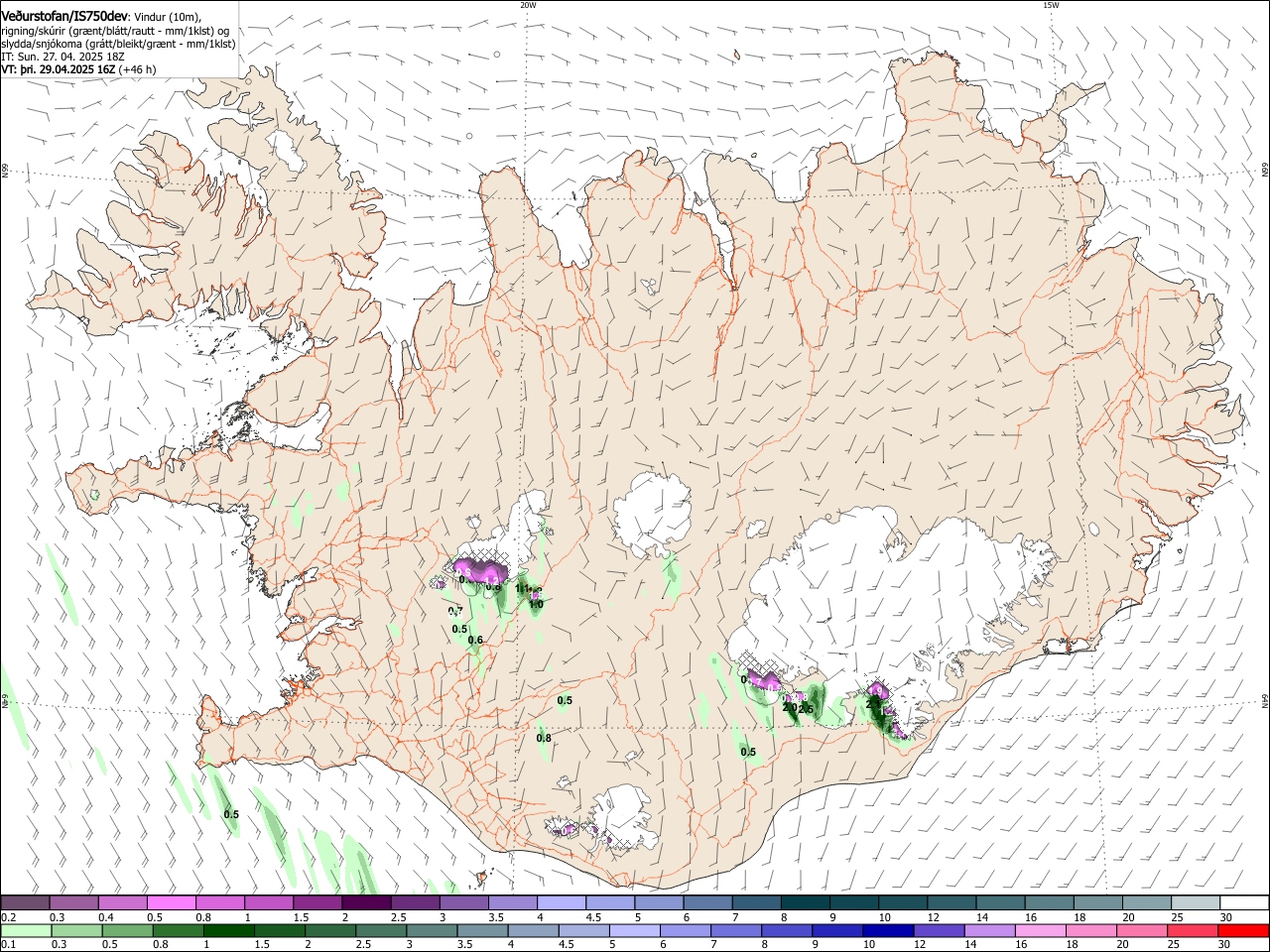1270x952 pixels.
Task: Pick the dark navy rain swatch at 10–12
Action: click(887, 931)
